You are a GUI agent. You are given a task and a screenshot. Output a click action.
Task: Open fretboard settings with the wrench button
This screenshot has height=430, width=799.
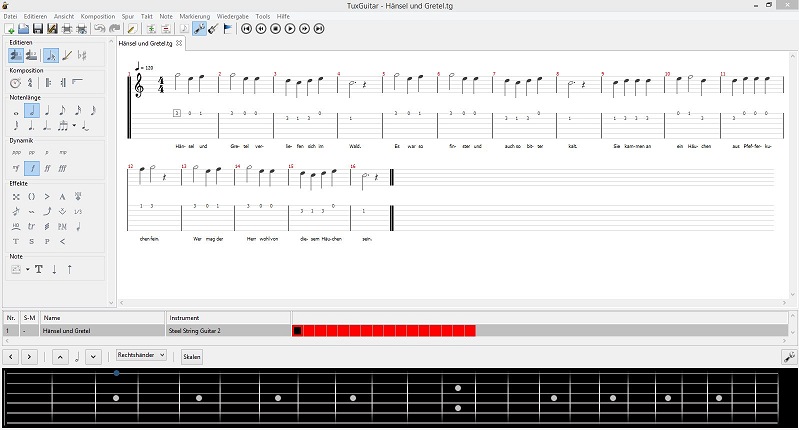tap(789, 357)
